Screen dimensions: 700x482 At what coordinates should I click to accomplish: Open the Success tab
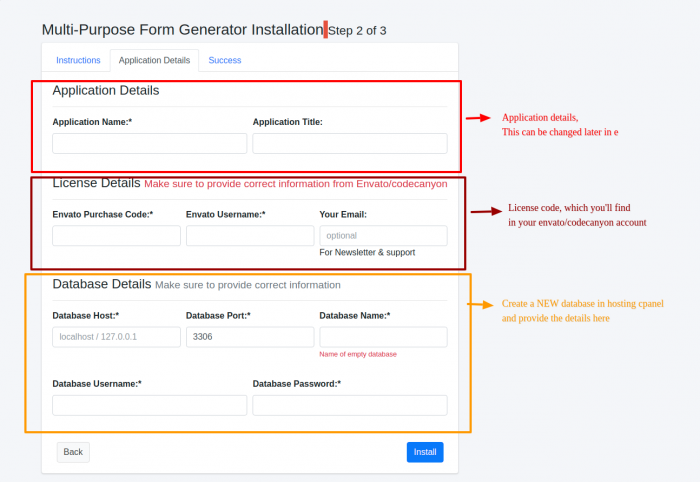(x=225, y=60)
